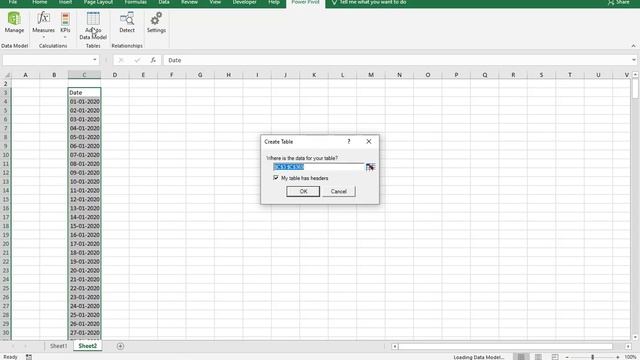Viewport: 640px width, 360px height.
Task: Zoom in with the plus button
Action: point(618,357)
